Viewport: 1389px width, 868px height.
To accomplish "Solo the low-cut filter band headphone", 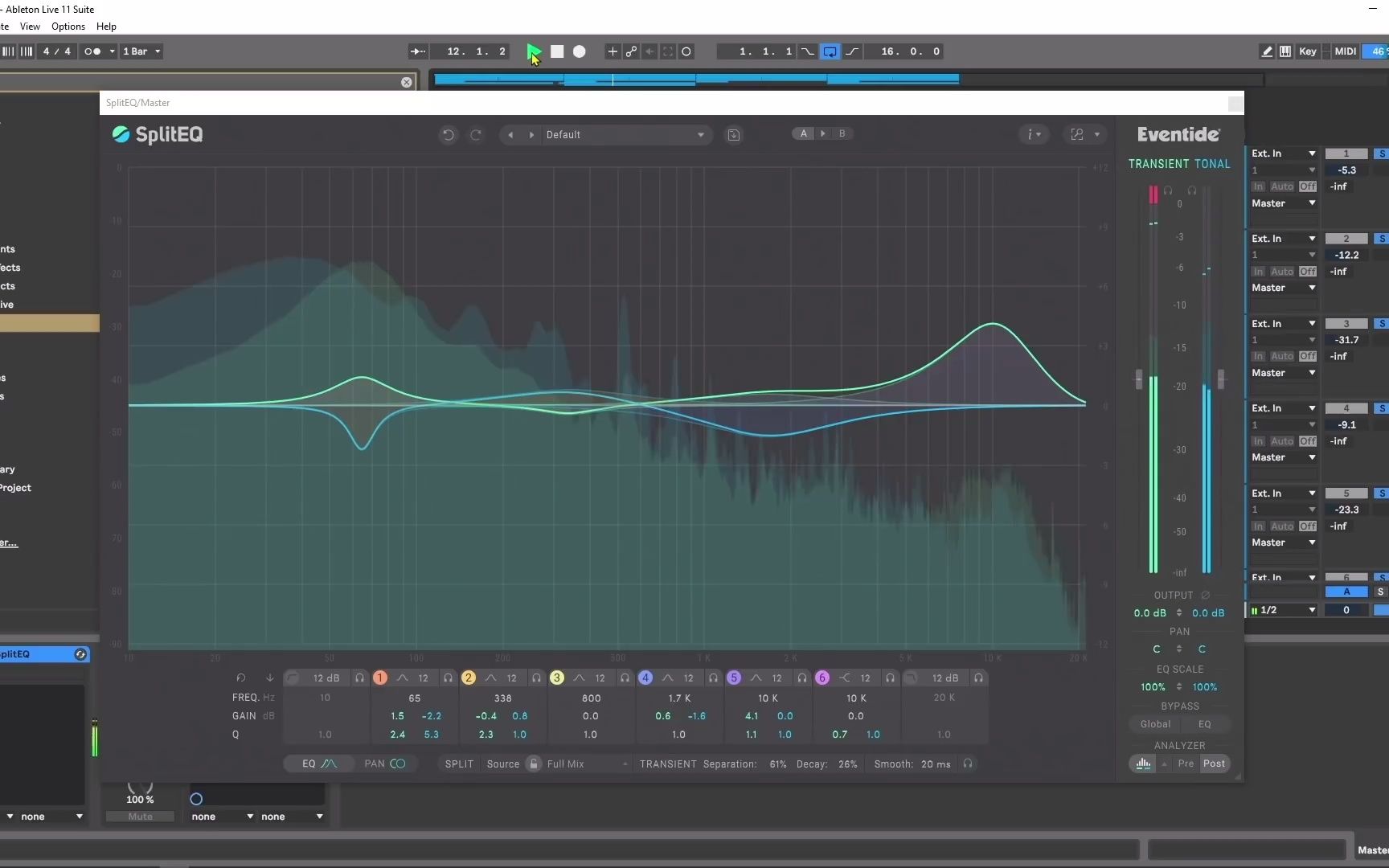I will (359, 678).
